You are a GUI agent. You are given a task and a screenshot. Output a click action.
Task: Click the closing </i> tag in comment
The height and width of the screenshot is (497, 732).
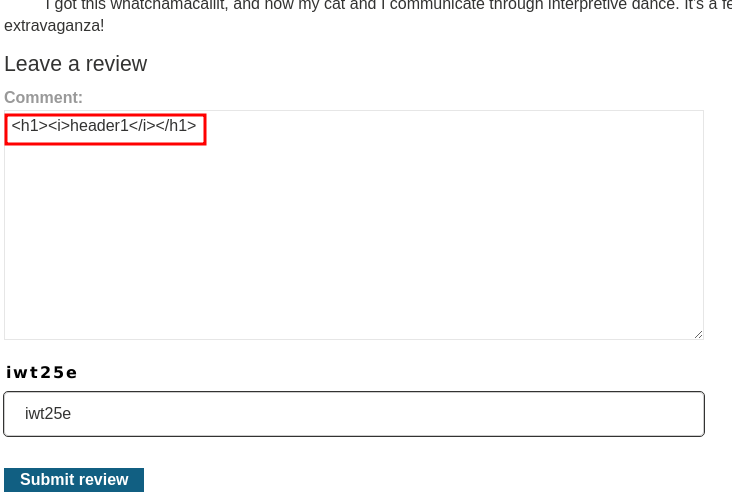(x=142, y=126)
